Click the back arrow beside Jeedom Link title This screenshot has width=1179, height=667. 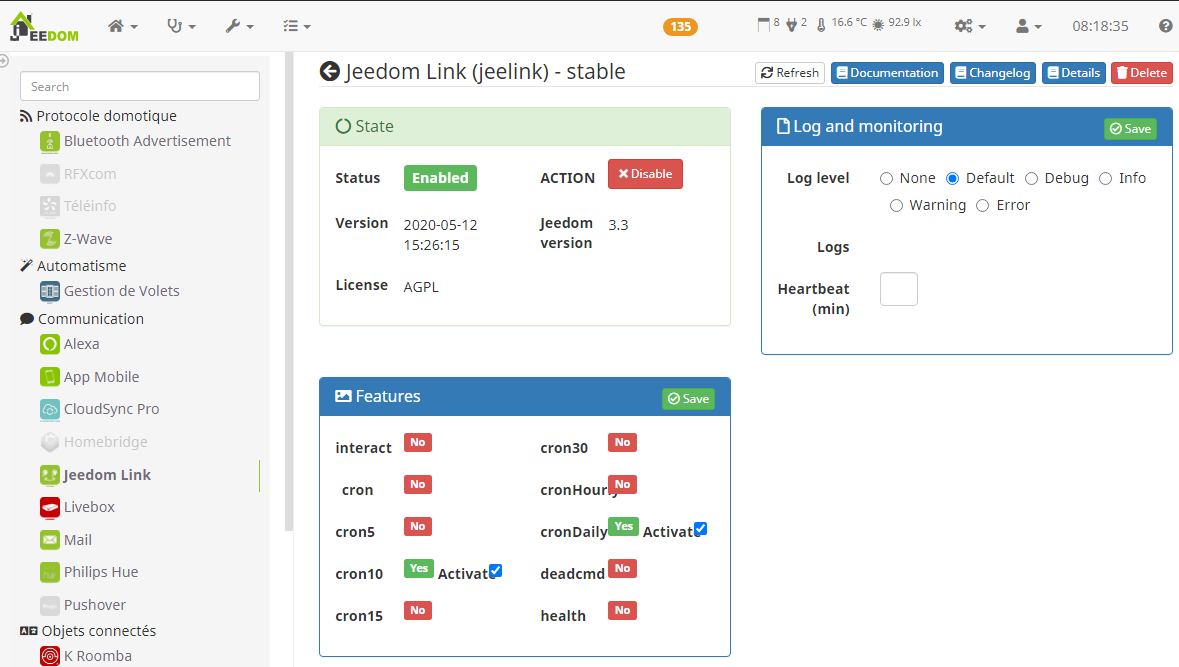[330, 71]
